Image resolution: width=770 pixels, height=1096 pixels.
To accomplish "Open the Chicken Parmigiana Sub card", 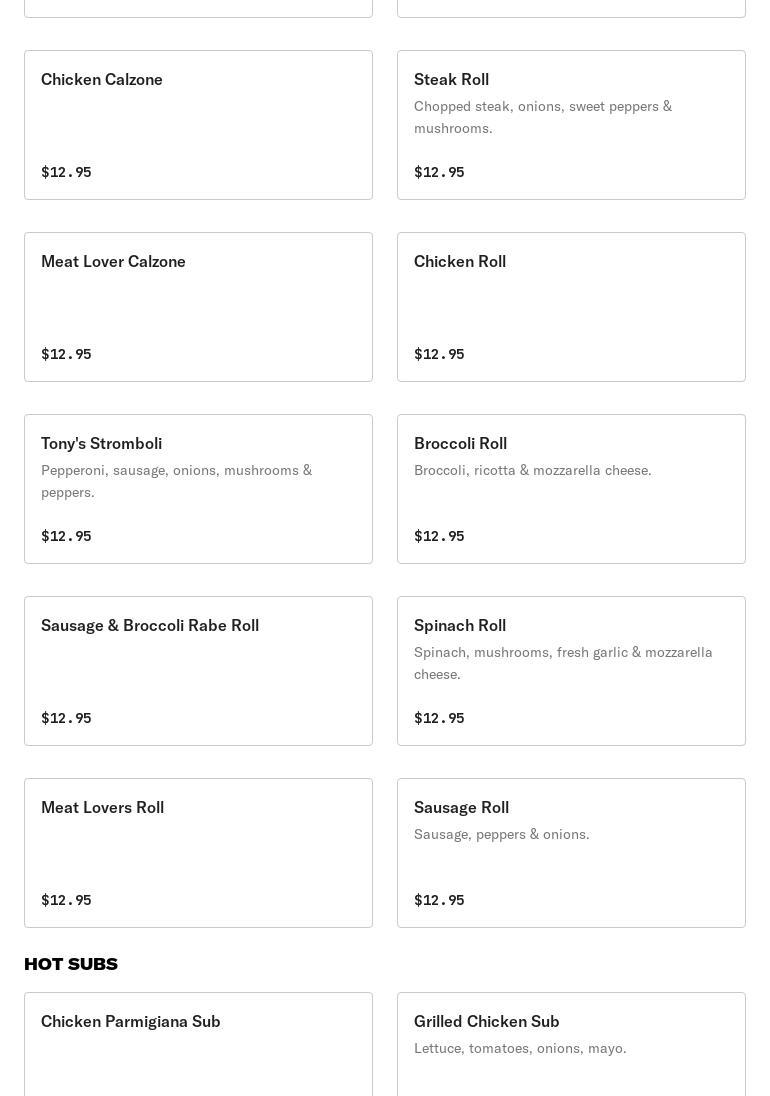I will [x=198, y=1043].
